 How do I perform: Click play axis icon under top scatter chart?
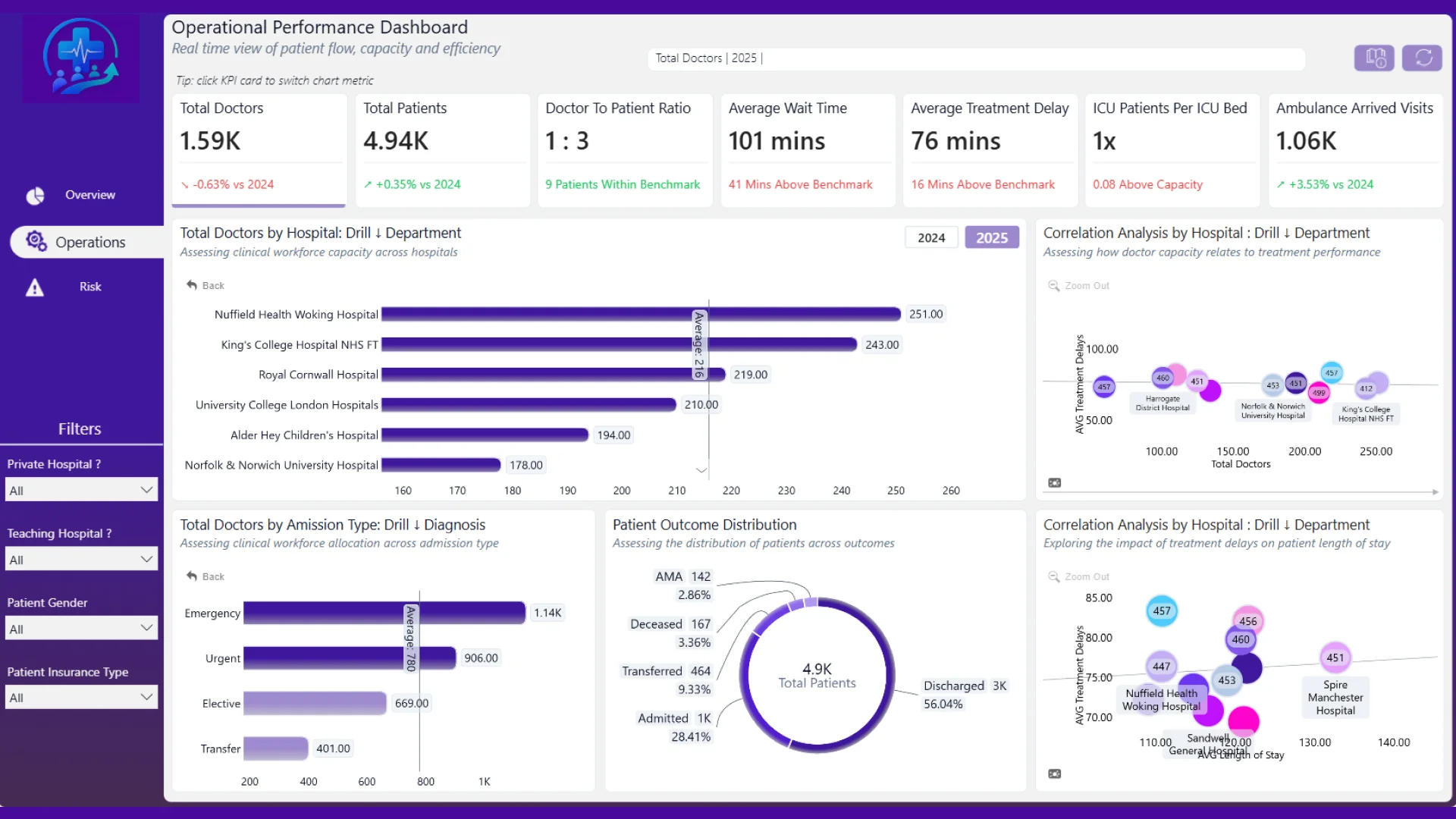(1055, 483)
